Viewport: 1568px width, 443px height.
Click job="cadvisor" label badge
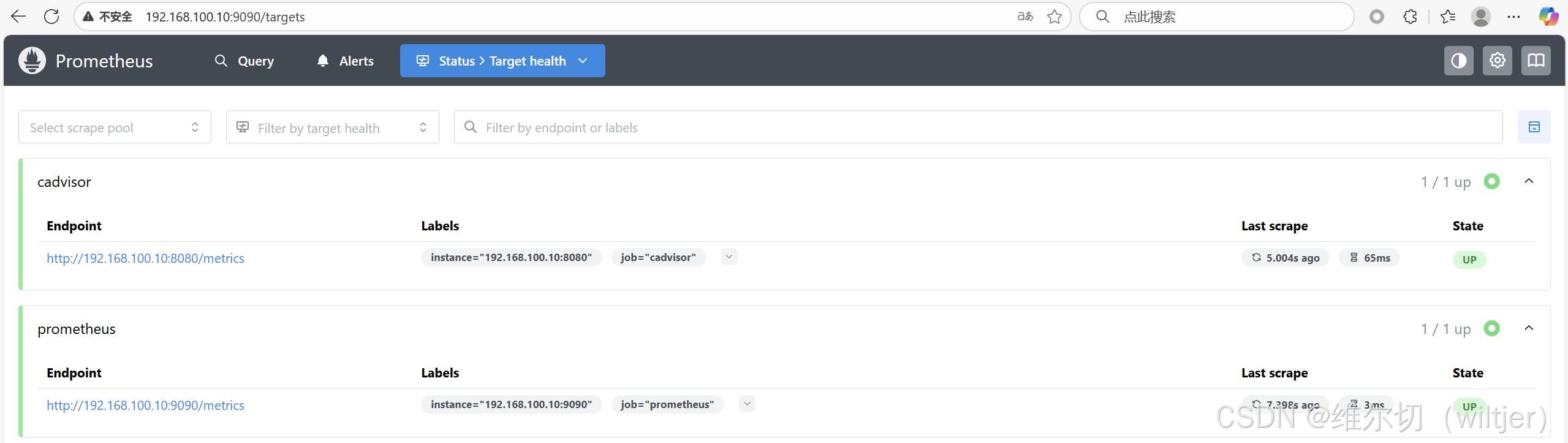tap(658, 257)
